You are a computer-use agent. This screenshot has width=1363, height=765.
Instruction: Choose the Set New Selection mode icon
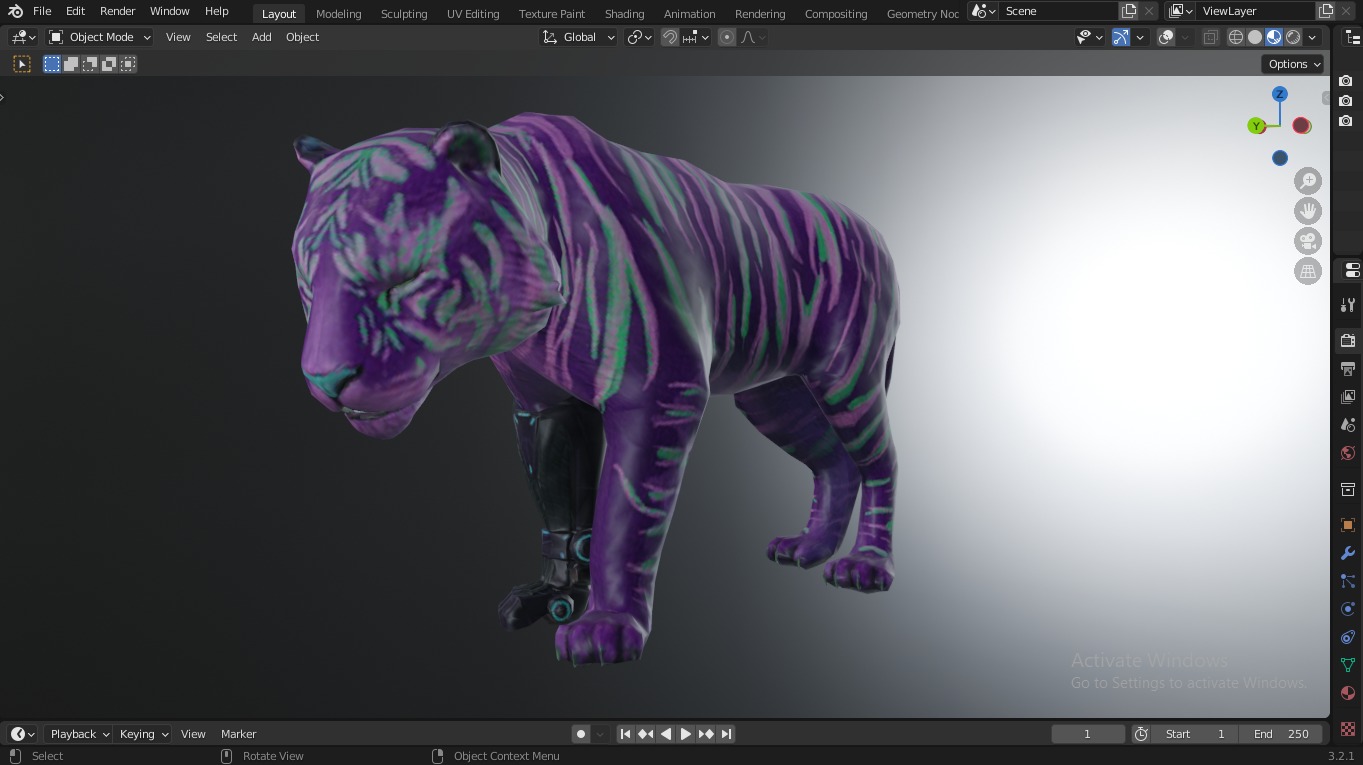[x=52, y=64]
